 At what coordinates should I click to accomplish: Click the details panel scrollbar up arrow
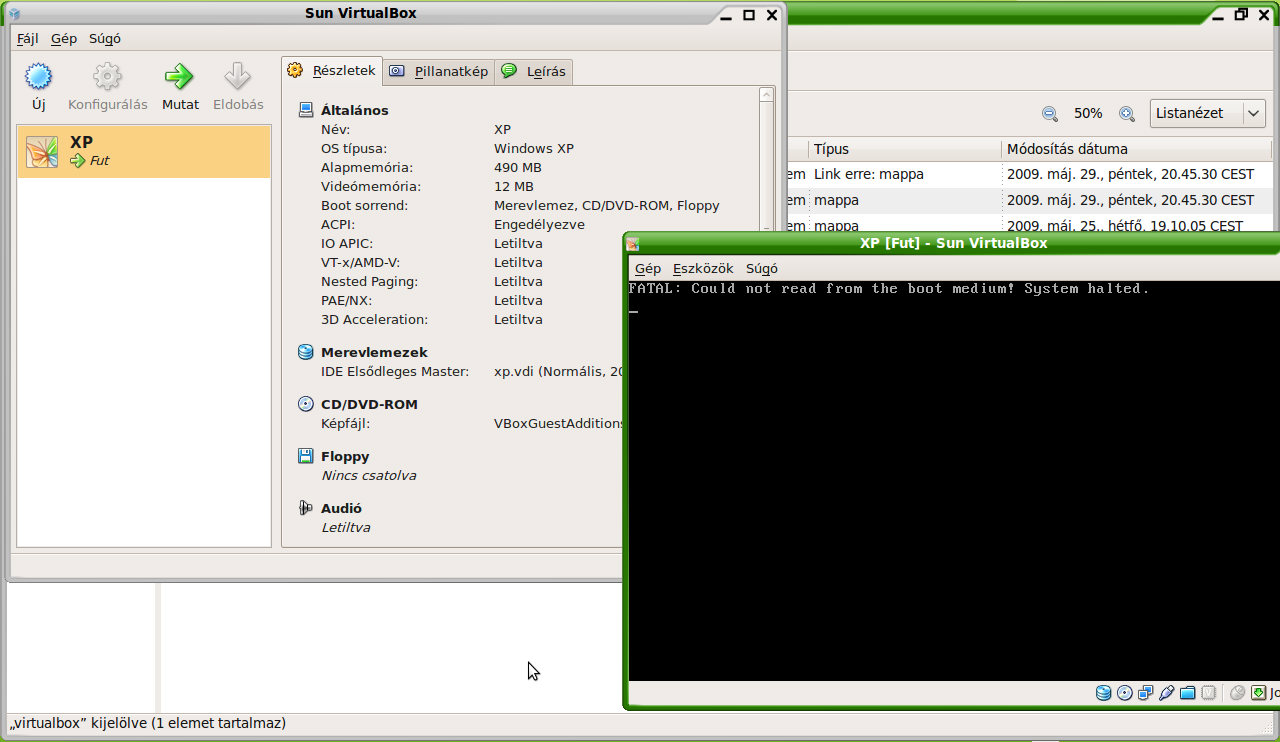pos(767,95)
